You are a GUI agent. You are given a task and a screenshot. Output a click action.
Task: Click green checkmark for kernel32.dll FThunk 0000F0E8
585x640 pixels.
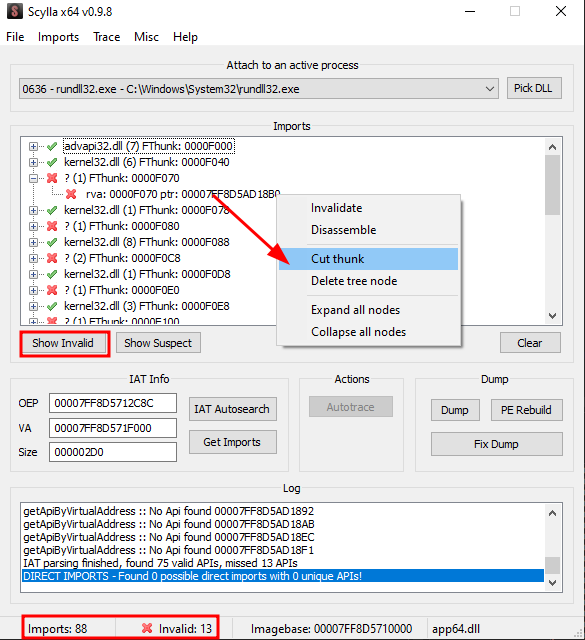(52, 306)
